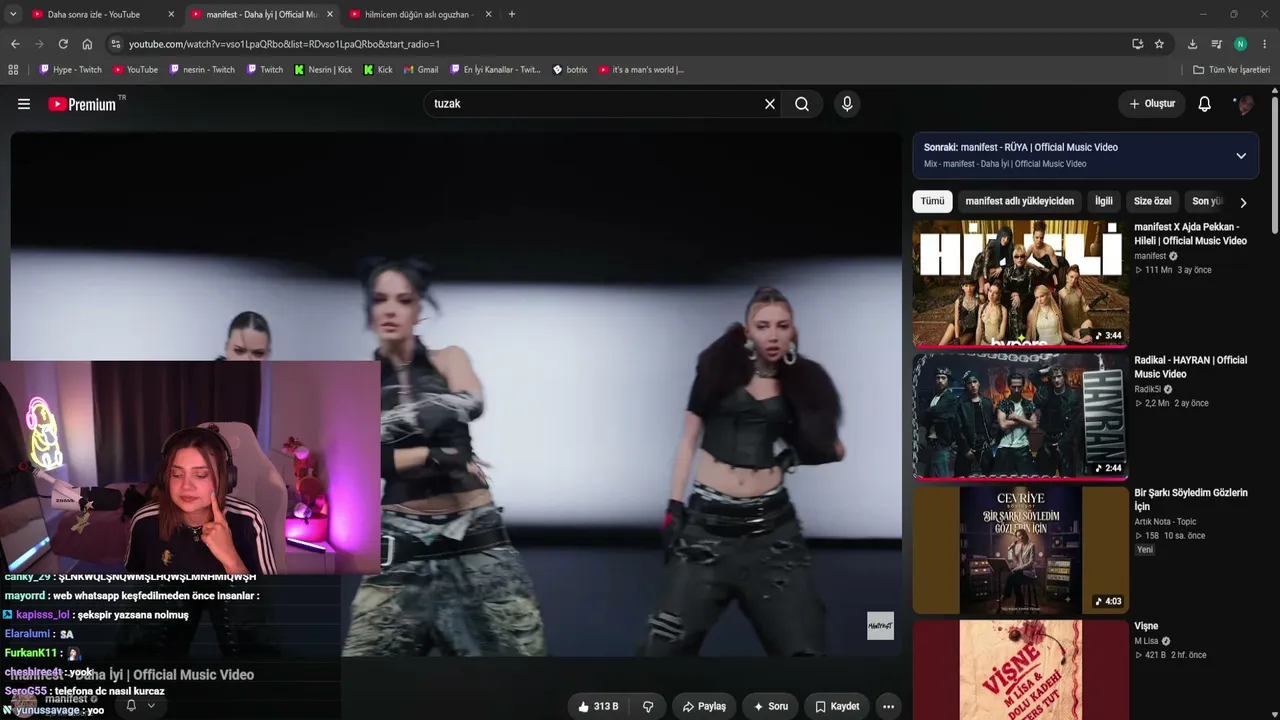Open the Vişne video thumbnail
The height and width of the screenshot is (720, 1280).
click(x=1020, y=669)
